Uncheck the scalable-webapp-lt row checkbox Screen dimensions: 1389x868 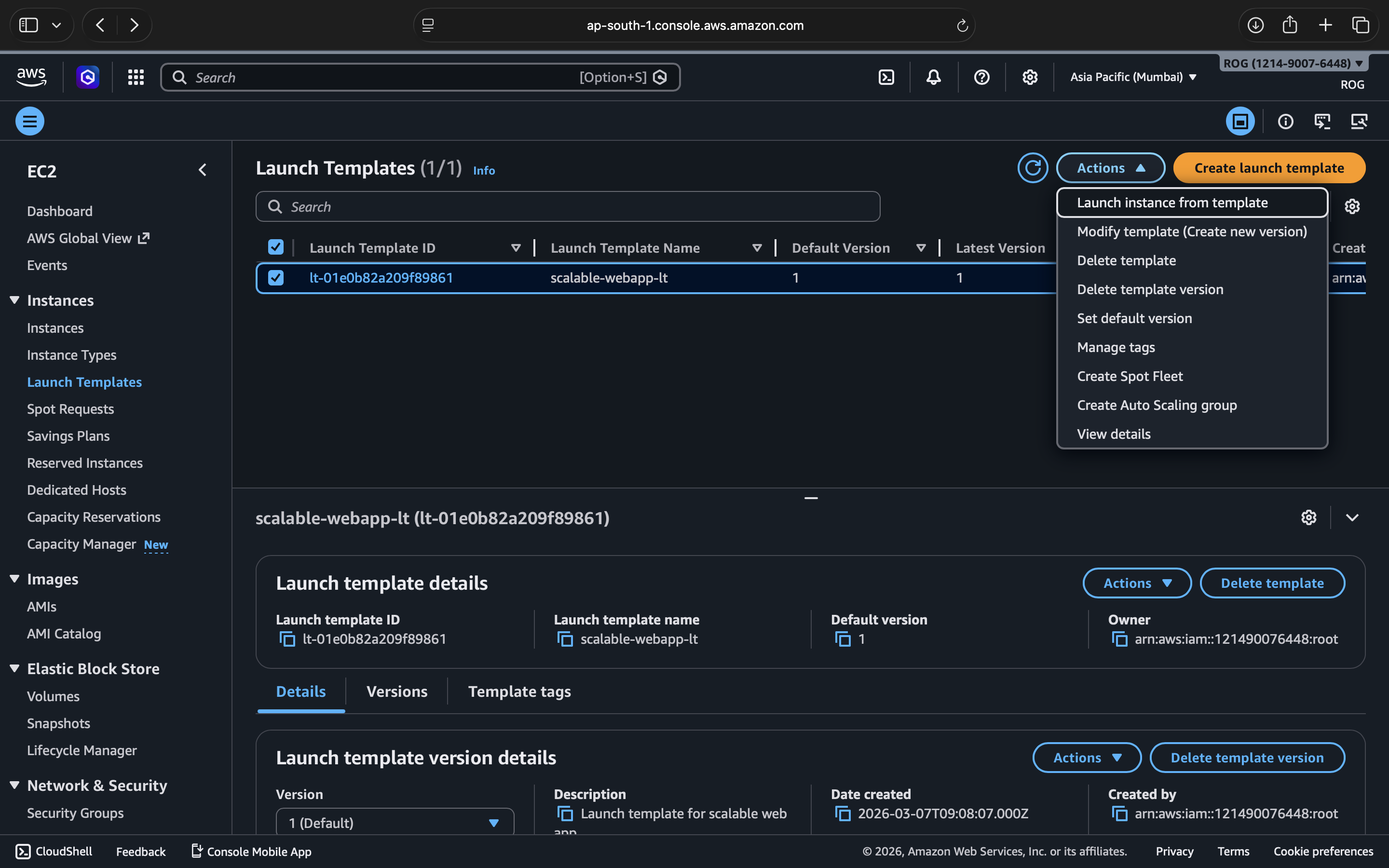click(275, 278)
